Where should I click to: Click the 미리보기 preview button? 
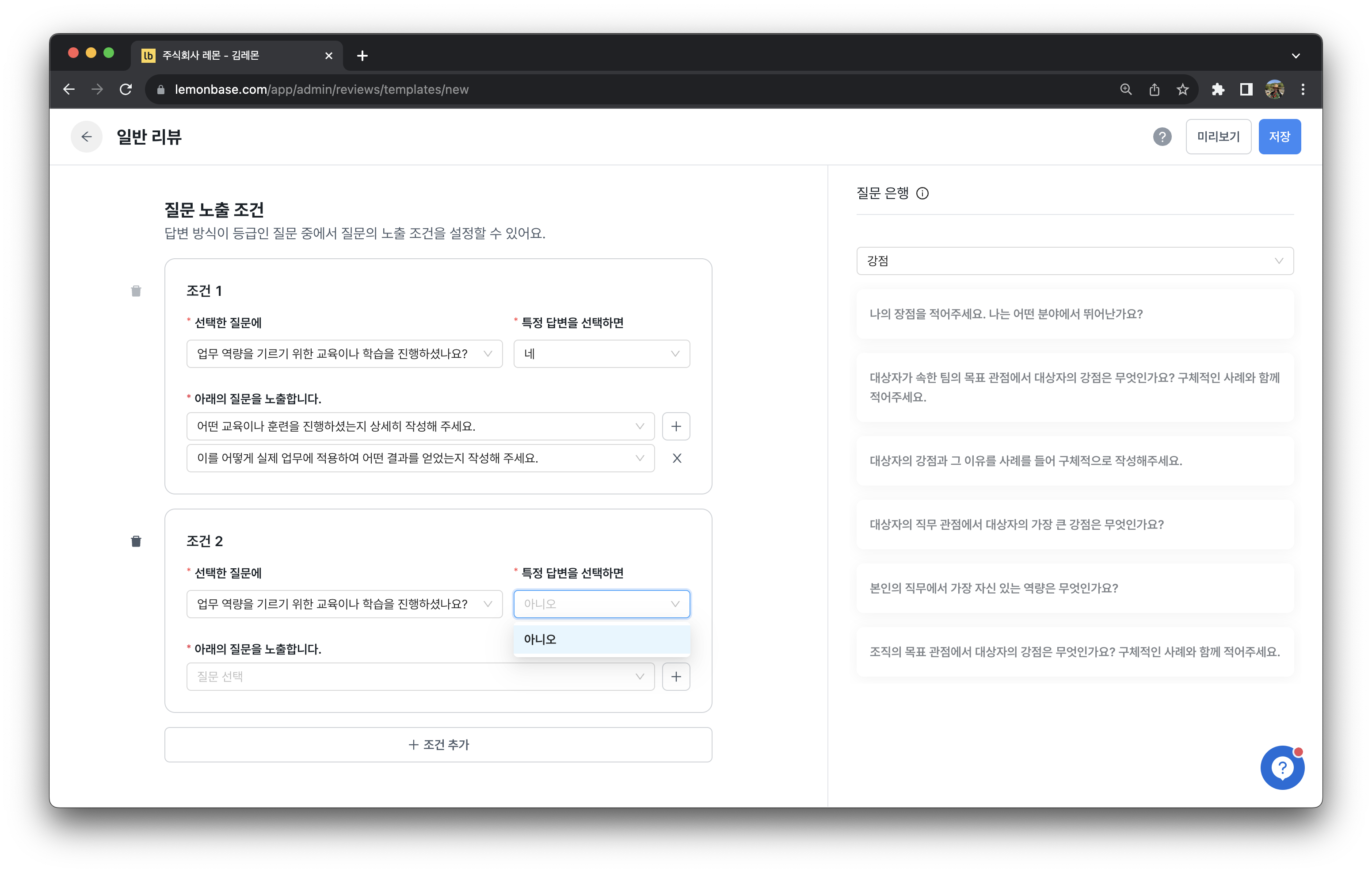click(1218, 137)
